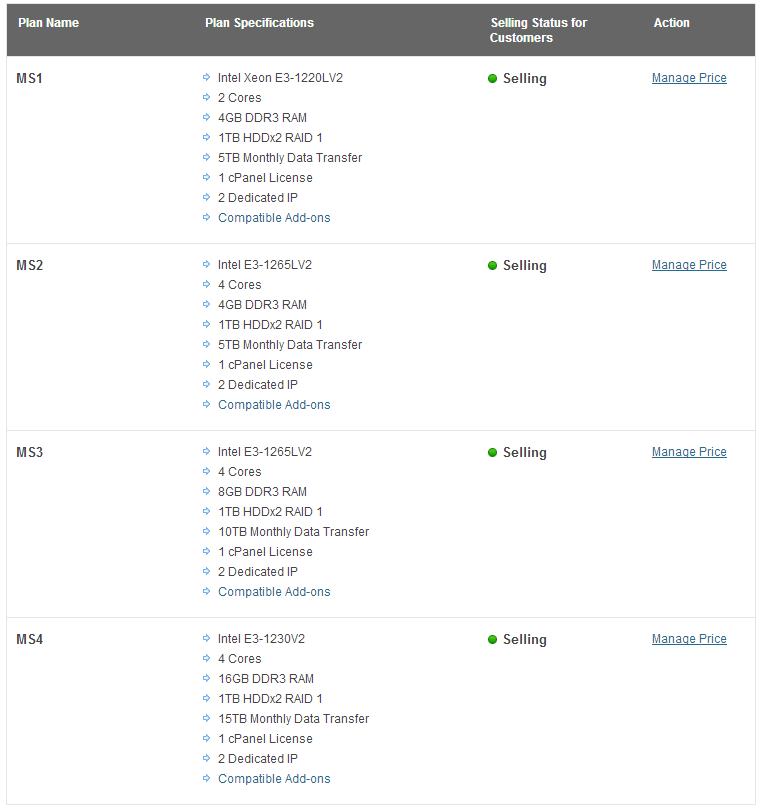Click the Plan Specifications column header
757x806 pixels.
(259, 23)
